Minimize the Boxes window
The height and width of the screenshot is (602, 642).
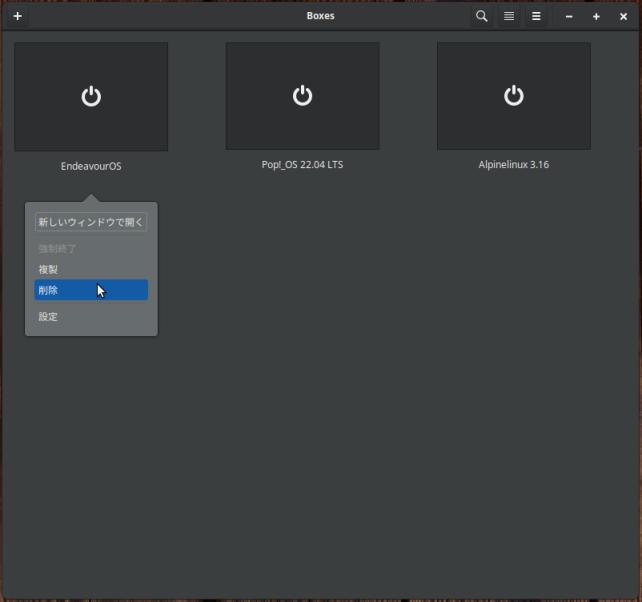coord(569,17)
